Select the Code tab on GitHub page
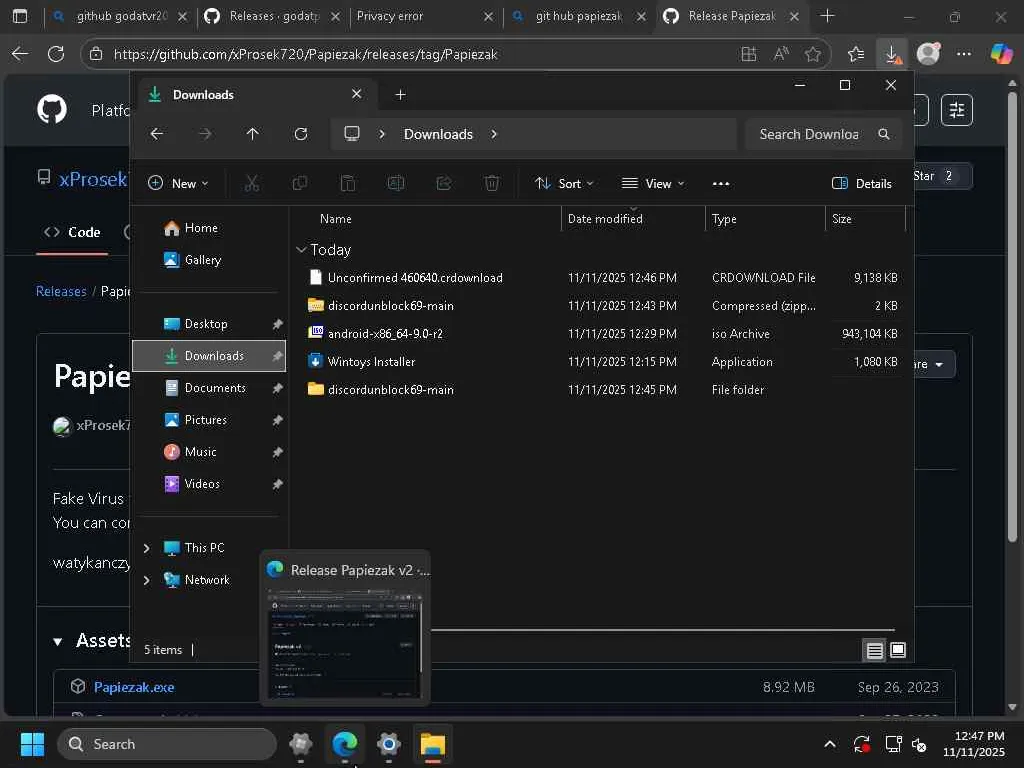Viewport: 1024px width, 768px height. click(72, 232)
